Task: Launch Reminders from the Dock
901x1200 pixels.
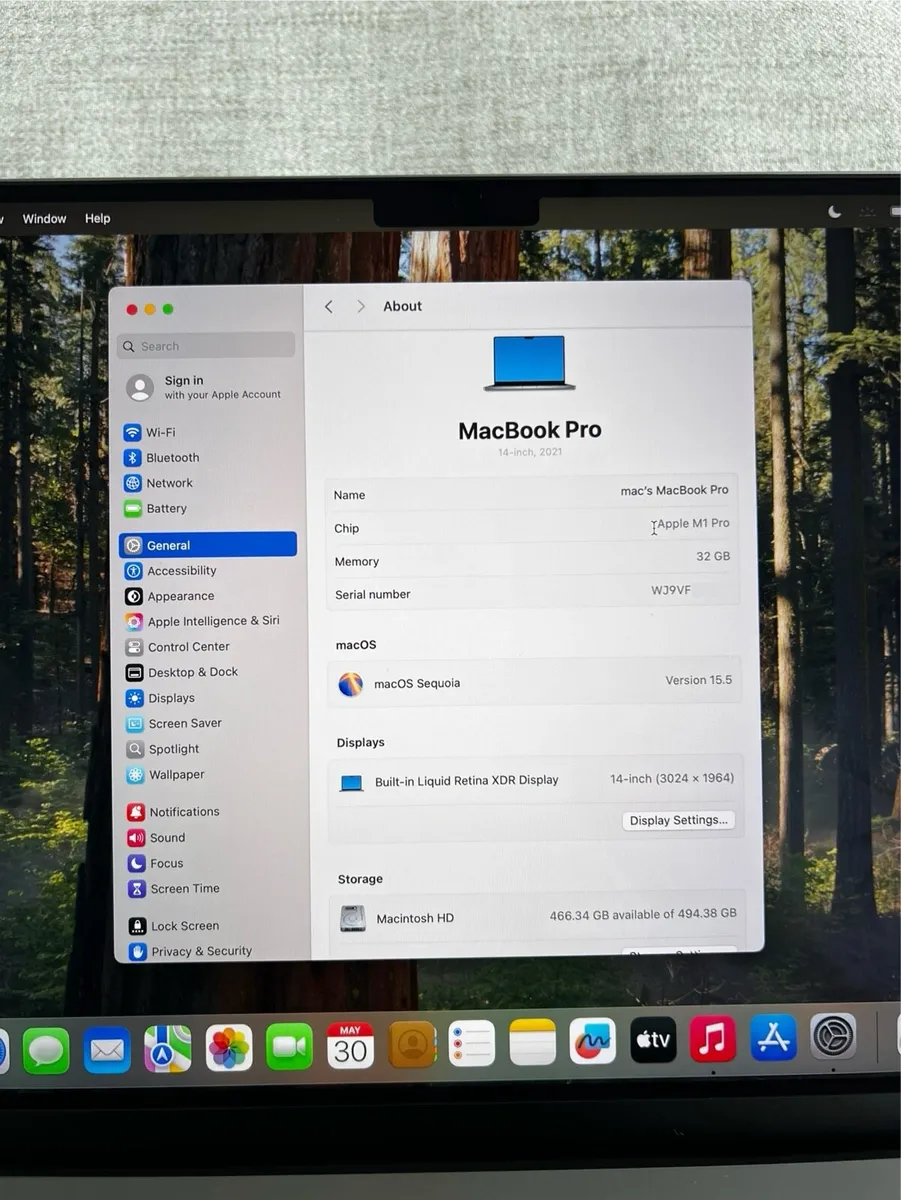Action: (x=472, y=1043)
